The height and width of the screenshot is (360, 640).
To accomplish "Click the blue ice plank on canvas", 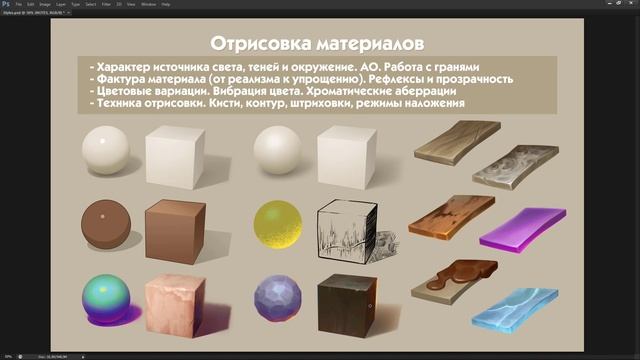I will coord(516,310).
